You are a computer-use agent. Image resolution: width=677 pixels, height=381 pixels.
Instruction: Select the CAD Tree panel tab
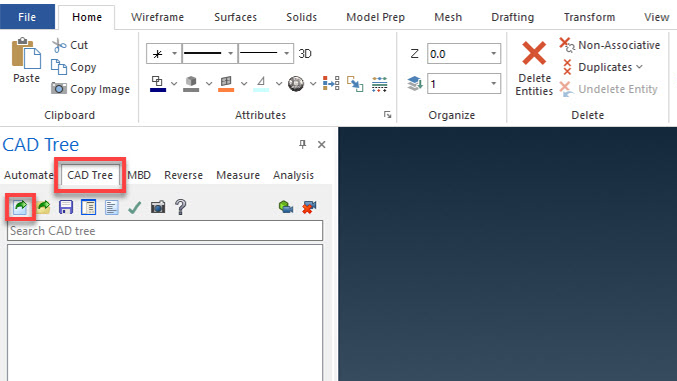coord(90,175)
